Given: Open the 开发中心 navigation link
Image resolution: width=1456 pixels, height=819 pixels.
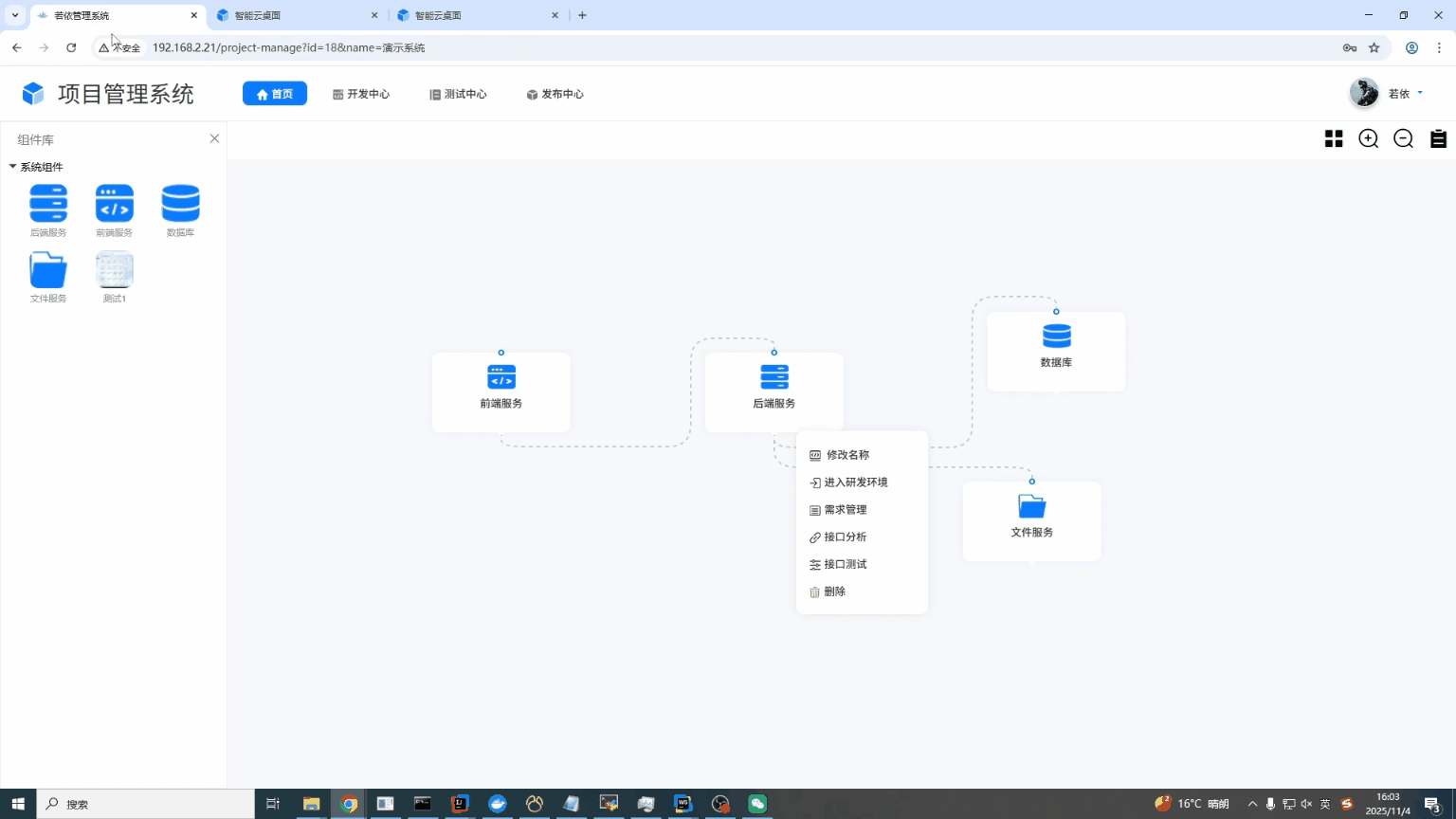Looking at the screenshot, I should click(x=361, y=94).
